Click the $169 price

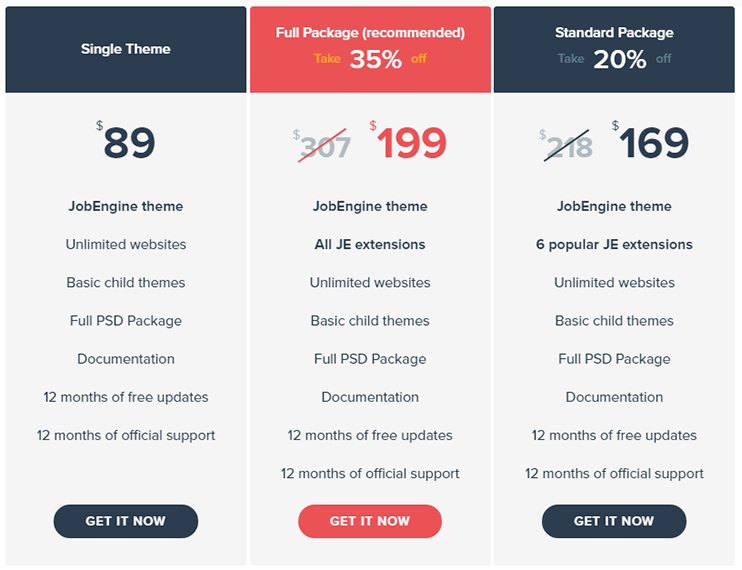[650, 141]
